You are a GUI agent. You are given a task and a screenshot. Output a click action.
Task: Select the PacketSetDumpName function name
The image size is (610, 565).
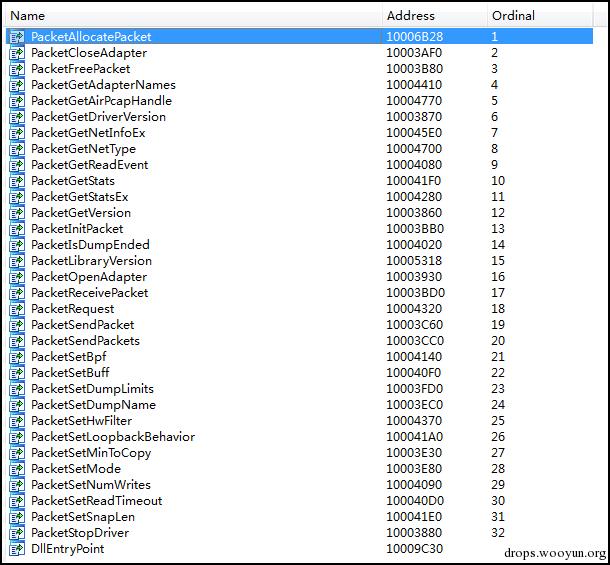coord(93,405)
